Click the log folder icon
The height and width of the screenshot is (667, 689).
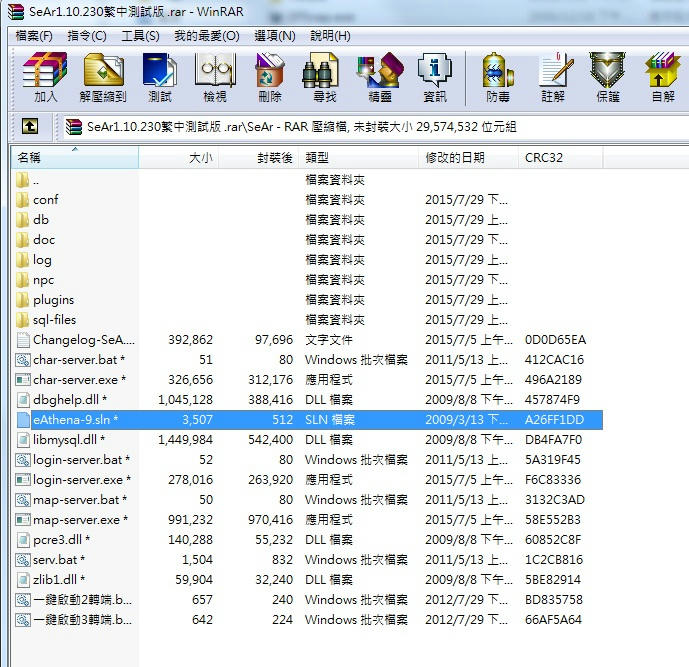[22, 260]
